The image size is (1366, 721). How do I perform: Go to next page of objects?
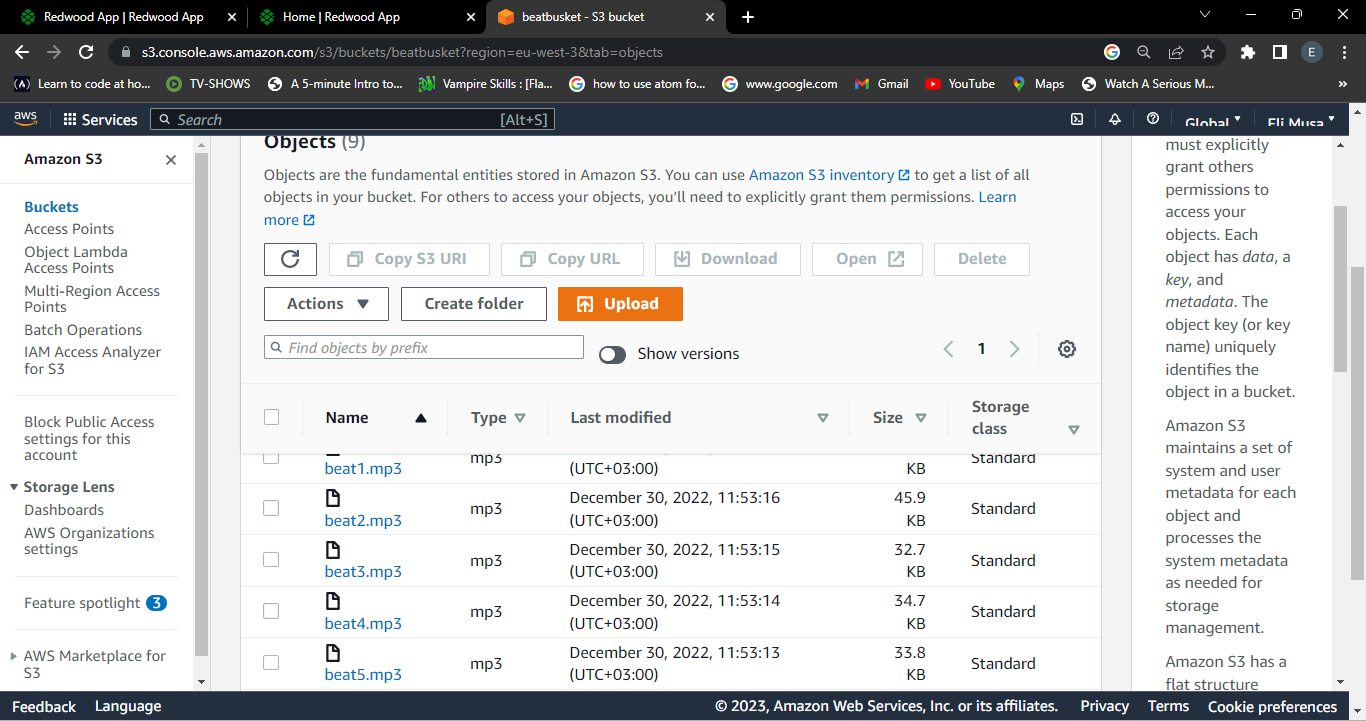tap(1014, 349)
